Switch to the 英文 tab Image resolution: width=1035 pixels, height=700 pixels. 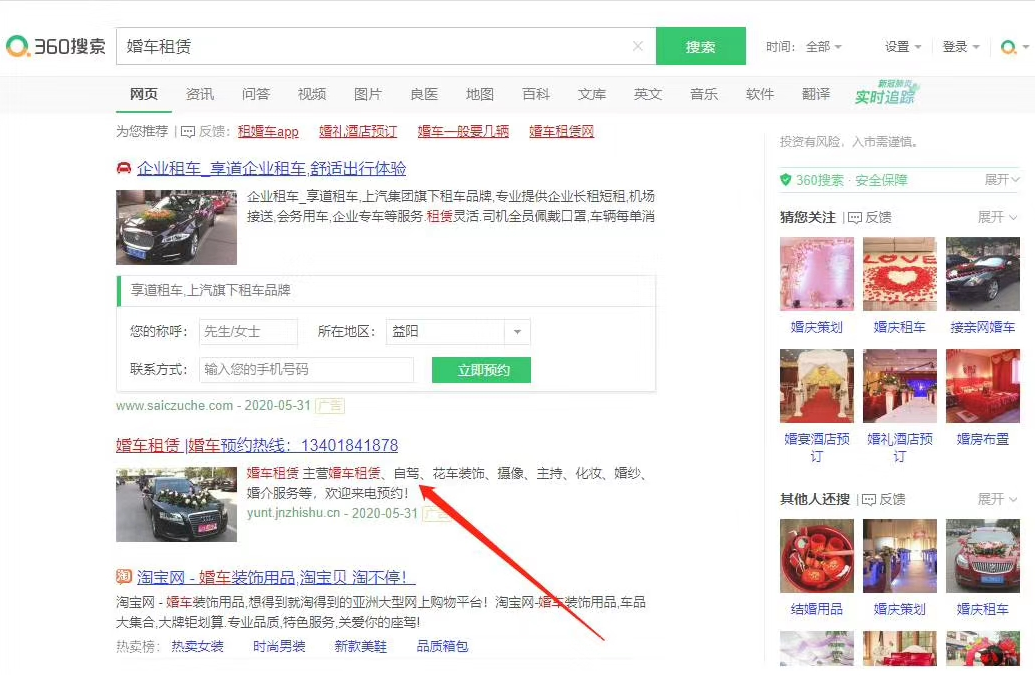[x=648, y=94]
